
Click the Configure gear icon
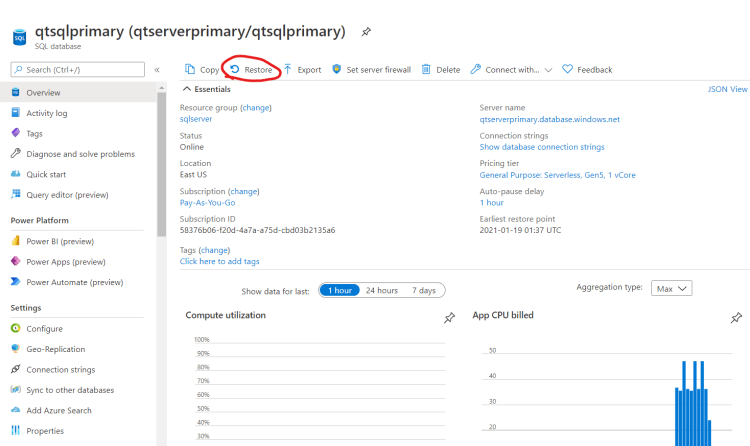[x=16, y=328]
